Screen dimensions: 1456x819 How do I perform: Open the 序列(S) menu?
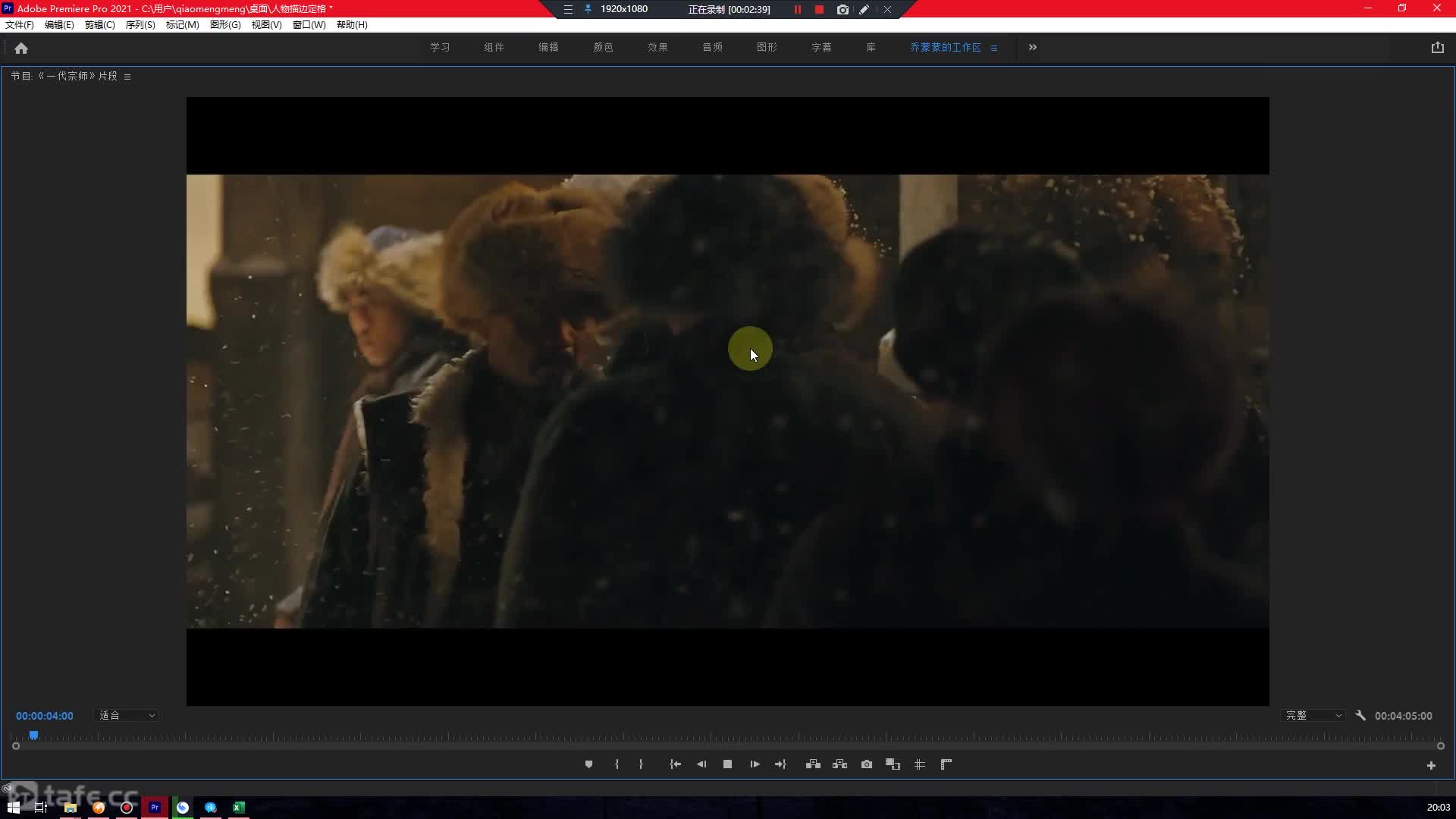point(140,25)
